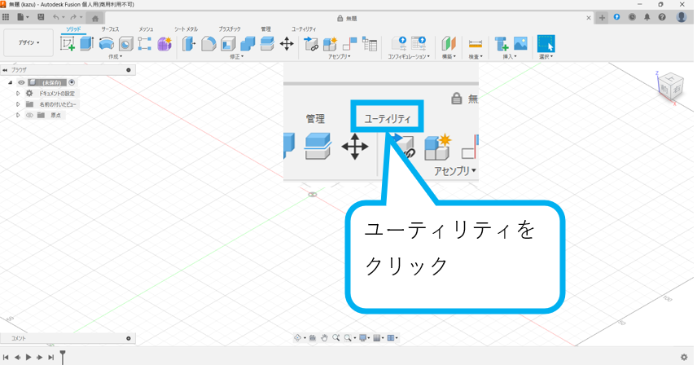Screen dimensions: 698x365
Task: Click the Save icon in the quick access bar
Action: pos(41,17)
